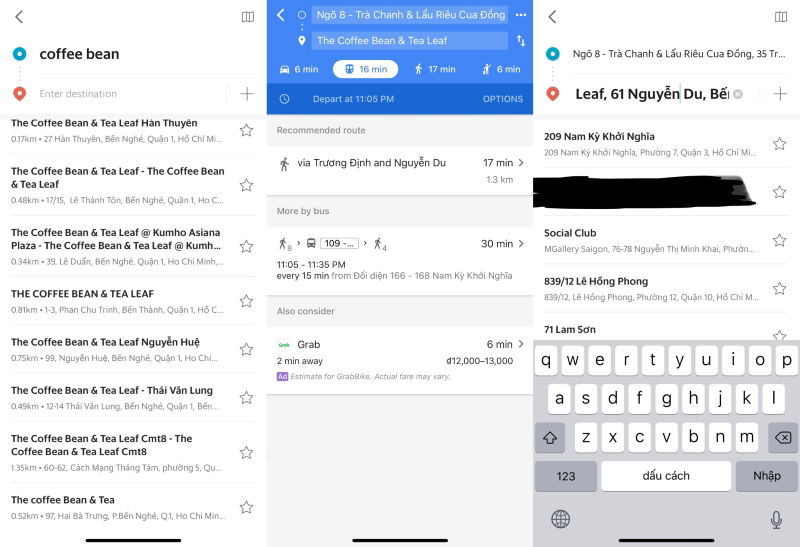The image size is (800, 547).
Task: Edit the Ngõ 8 starting point field
Action: pyautogui.click(x=410, y=15)
